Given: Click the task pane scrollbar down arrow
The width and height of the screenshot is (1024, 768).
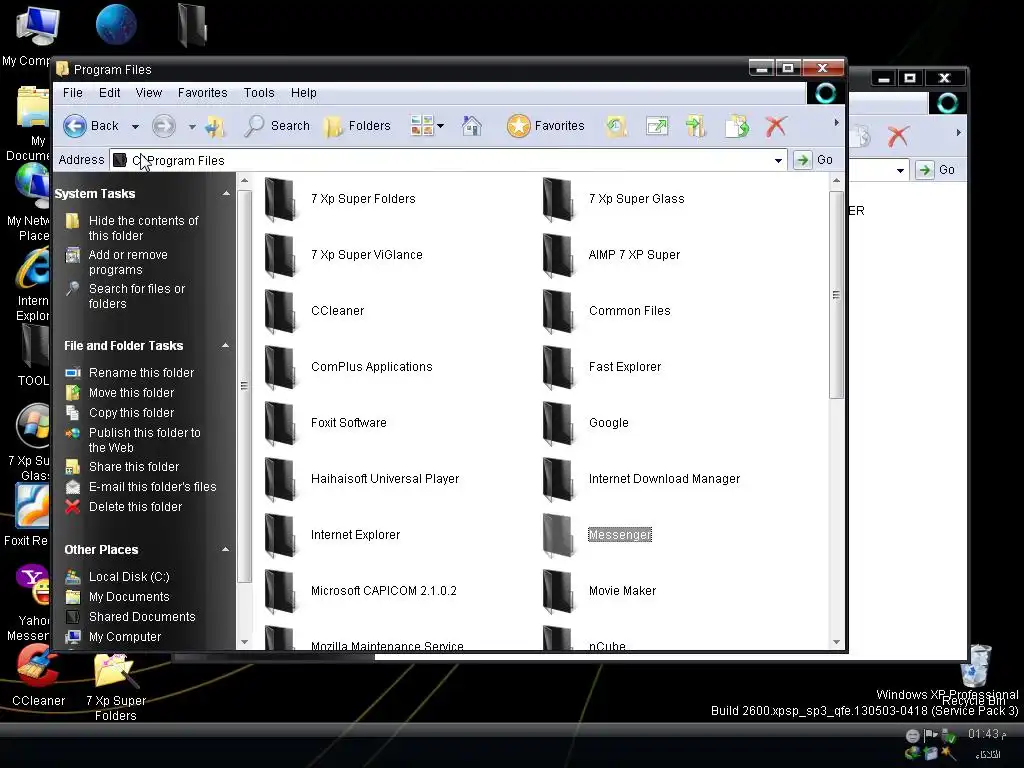Looking at the screenshot, I should (x=244, y=642).
